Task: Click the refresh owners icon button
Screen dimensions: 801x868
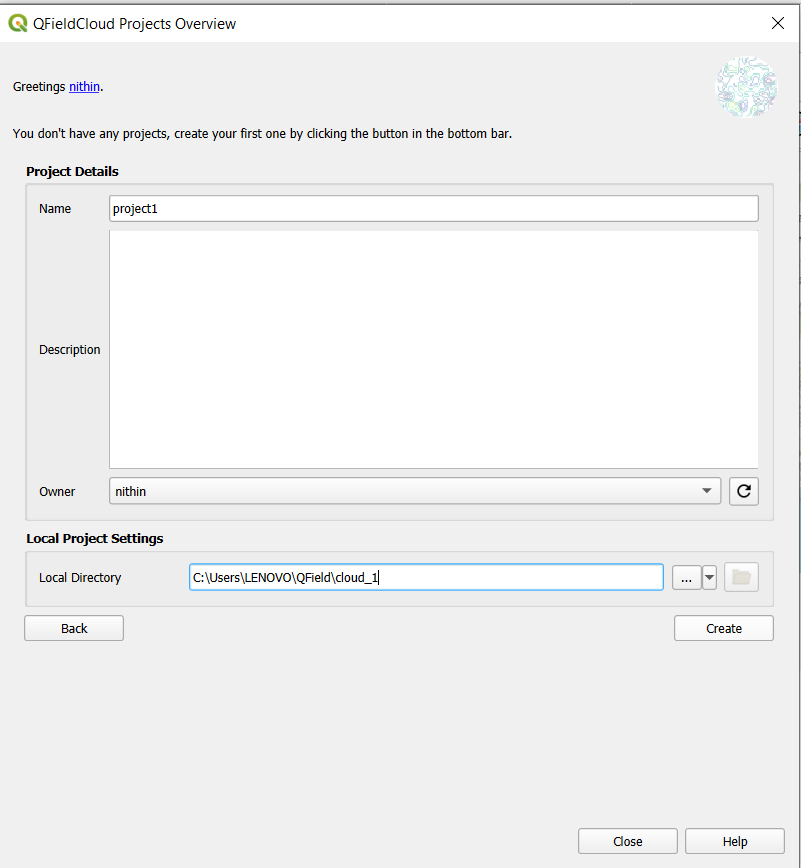Action: (743, 491)
